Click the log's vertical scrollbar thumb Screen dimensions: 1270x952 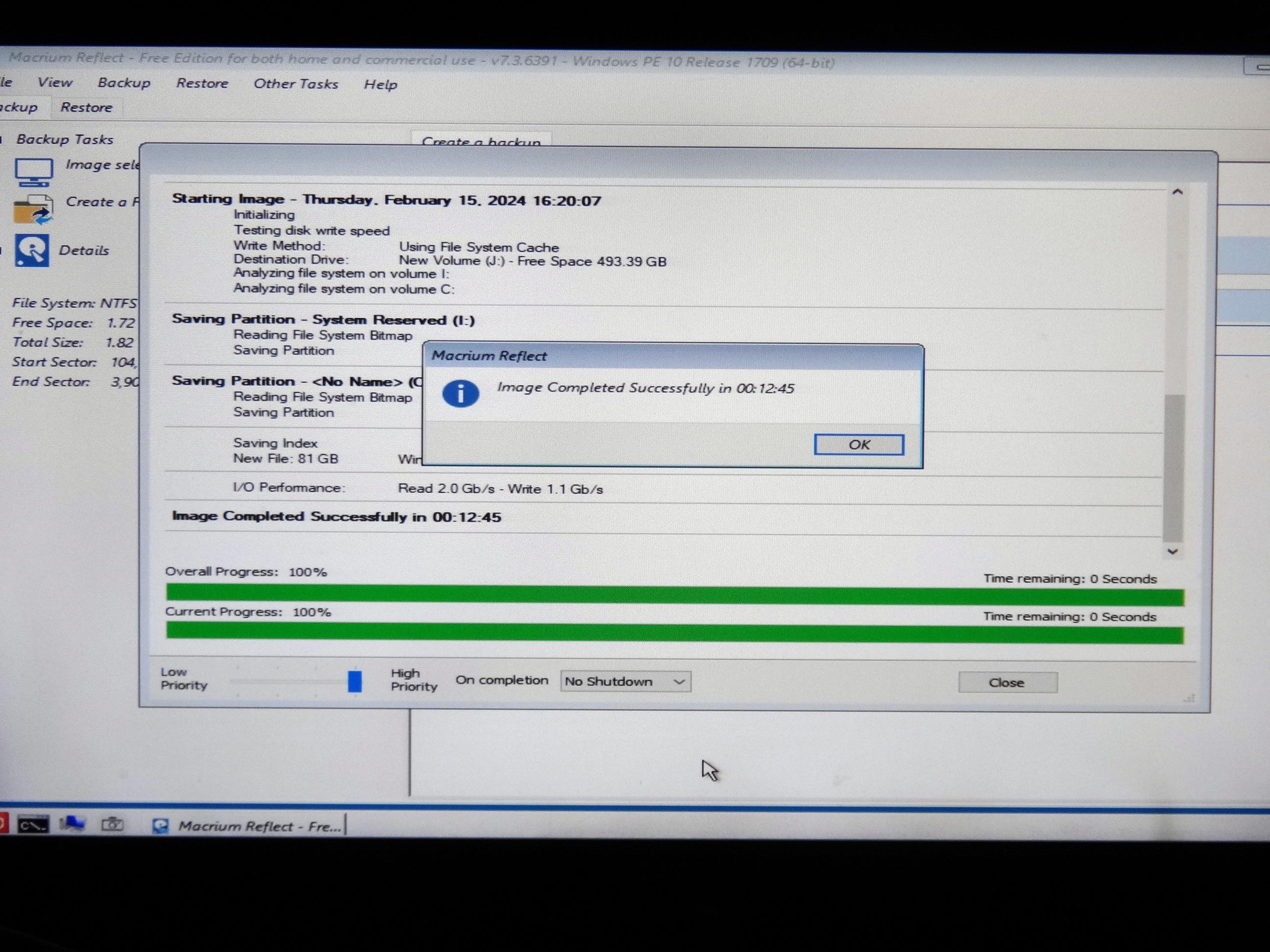(1173, 468)
